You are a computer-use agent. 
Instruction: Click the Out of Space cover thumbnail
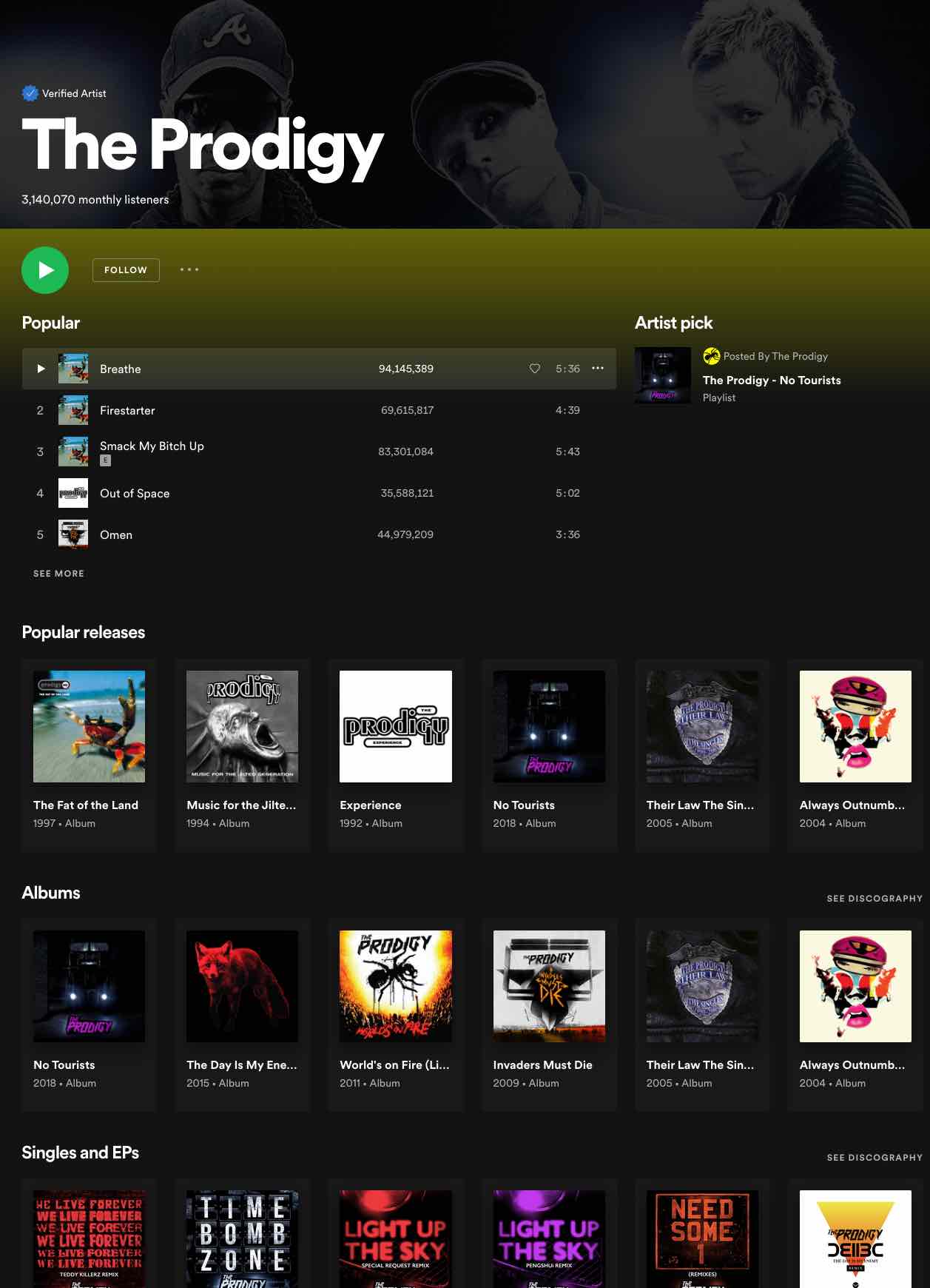tap(73, 493)
